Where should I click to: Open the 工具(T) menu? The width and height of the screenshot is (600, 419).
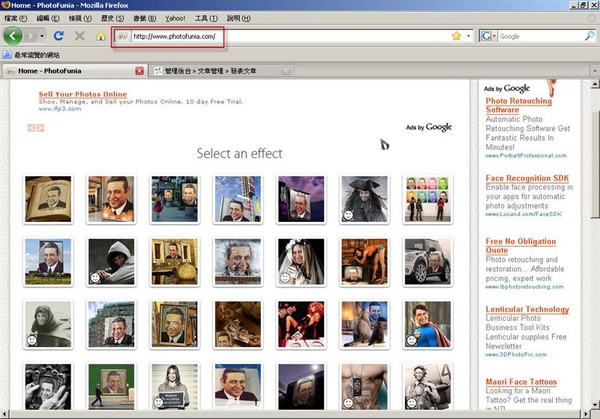click(x=206, y=18)
